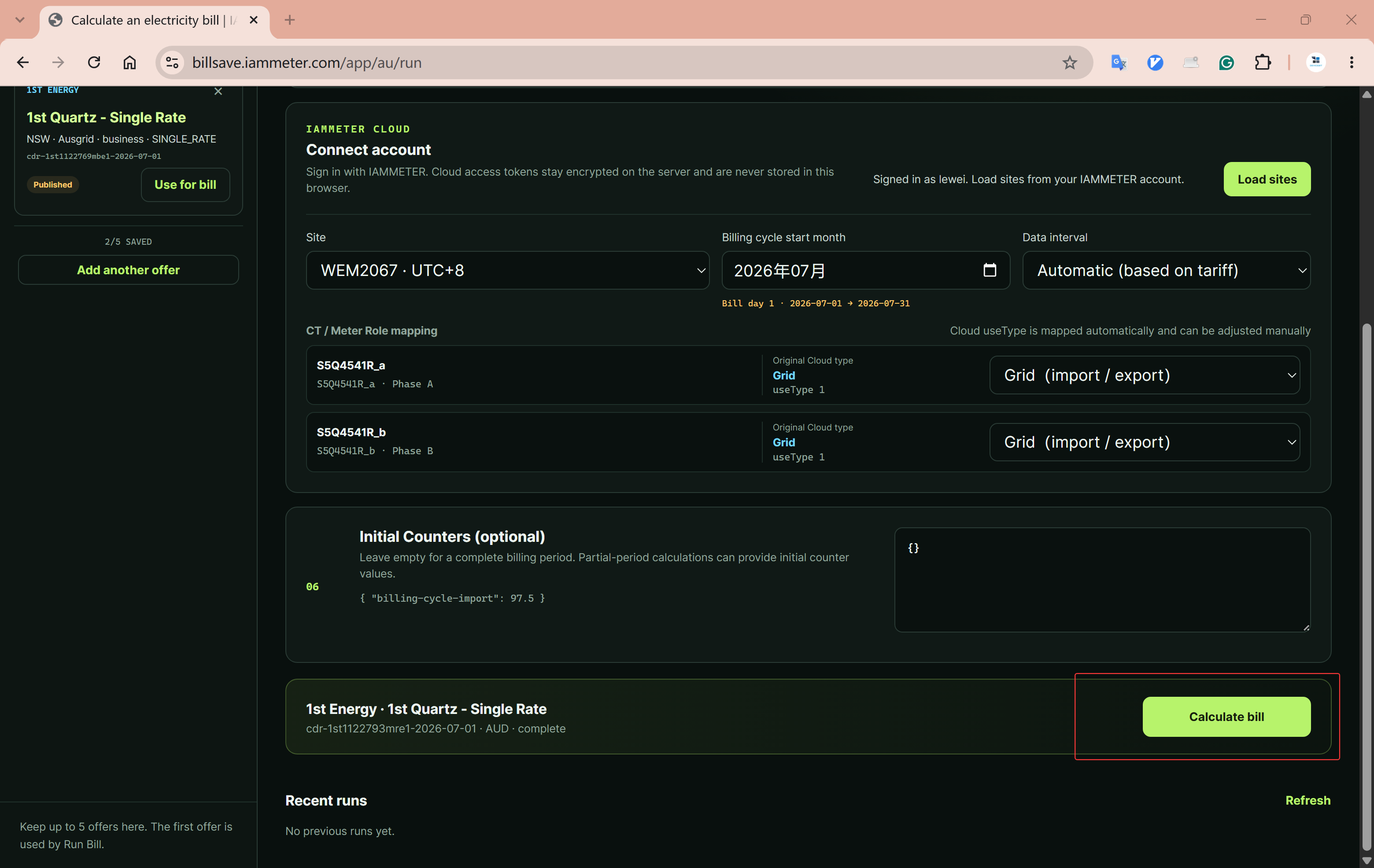
Task: Click the address bar URL
Action: tap(307, 63)
